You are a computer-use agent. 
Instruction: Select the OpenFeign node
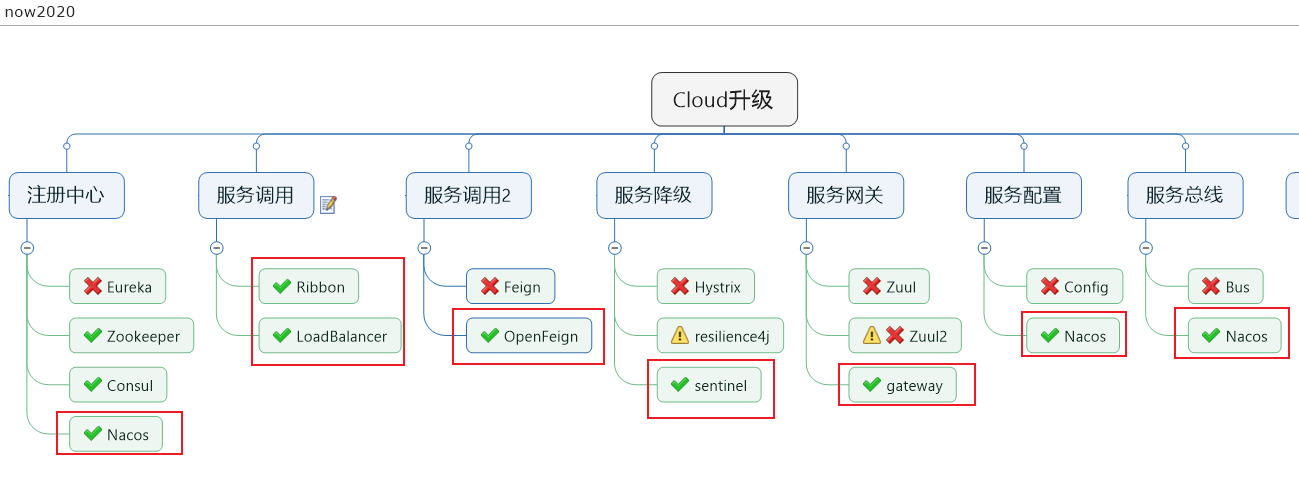pos(529,336)
